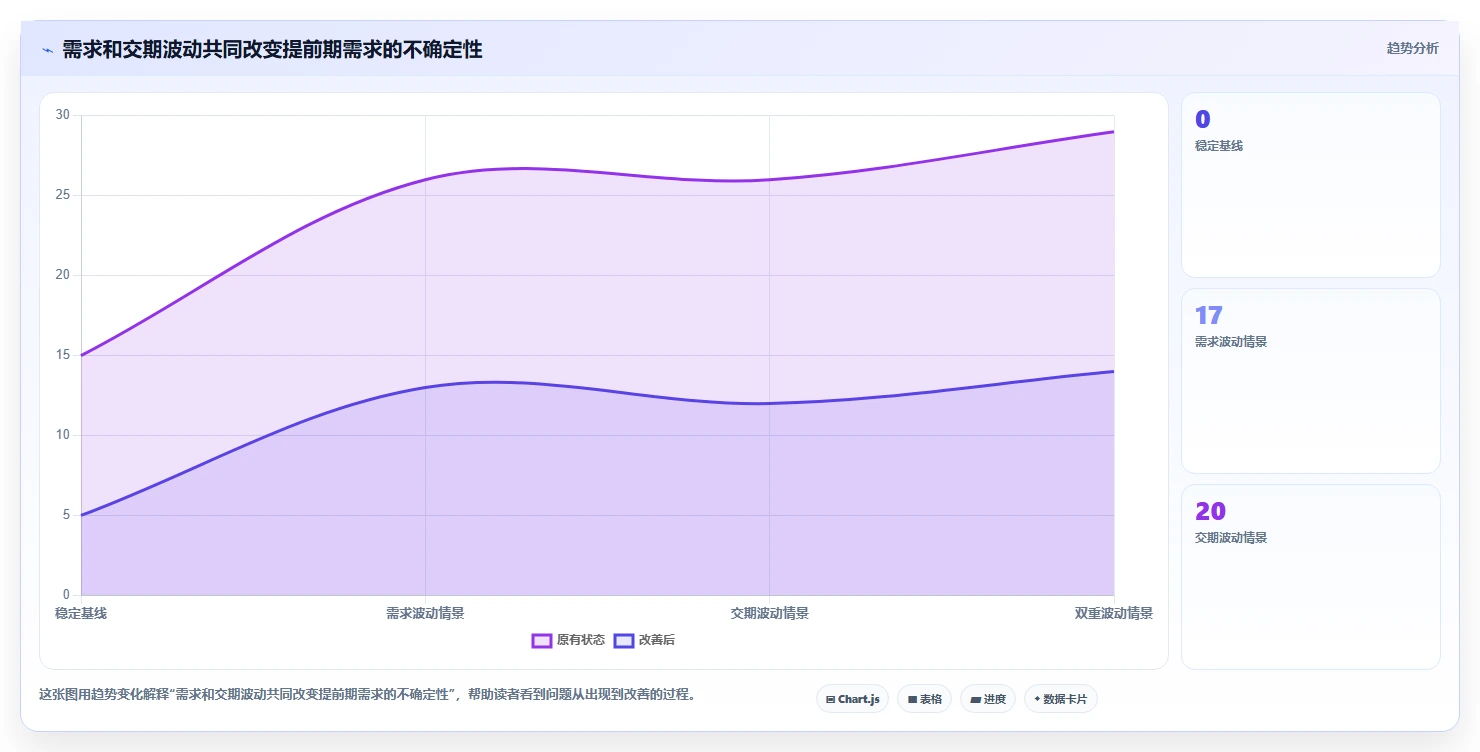Click the progress icon in 进度 tag

point(975,700)
